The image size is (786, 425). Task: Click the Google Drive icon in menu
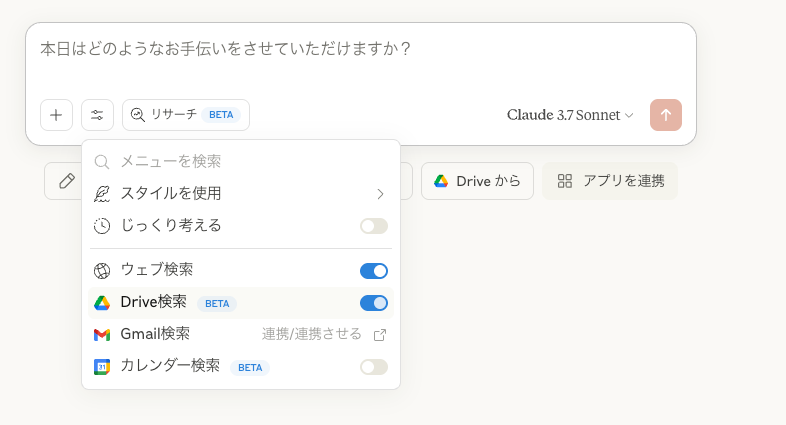coord(102,303)
